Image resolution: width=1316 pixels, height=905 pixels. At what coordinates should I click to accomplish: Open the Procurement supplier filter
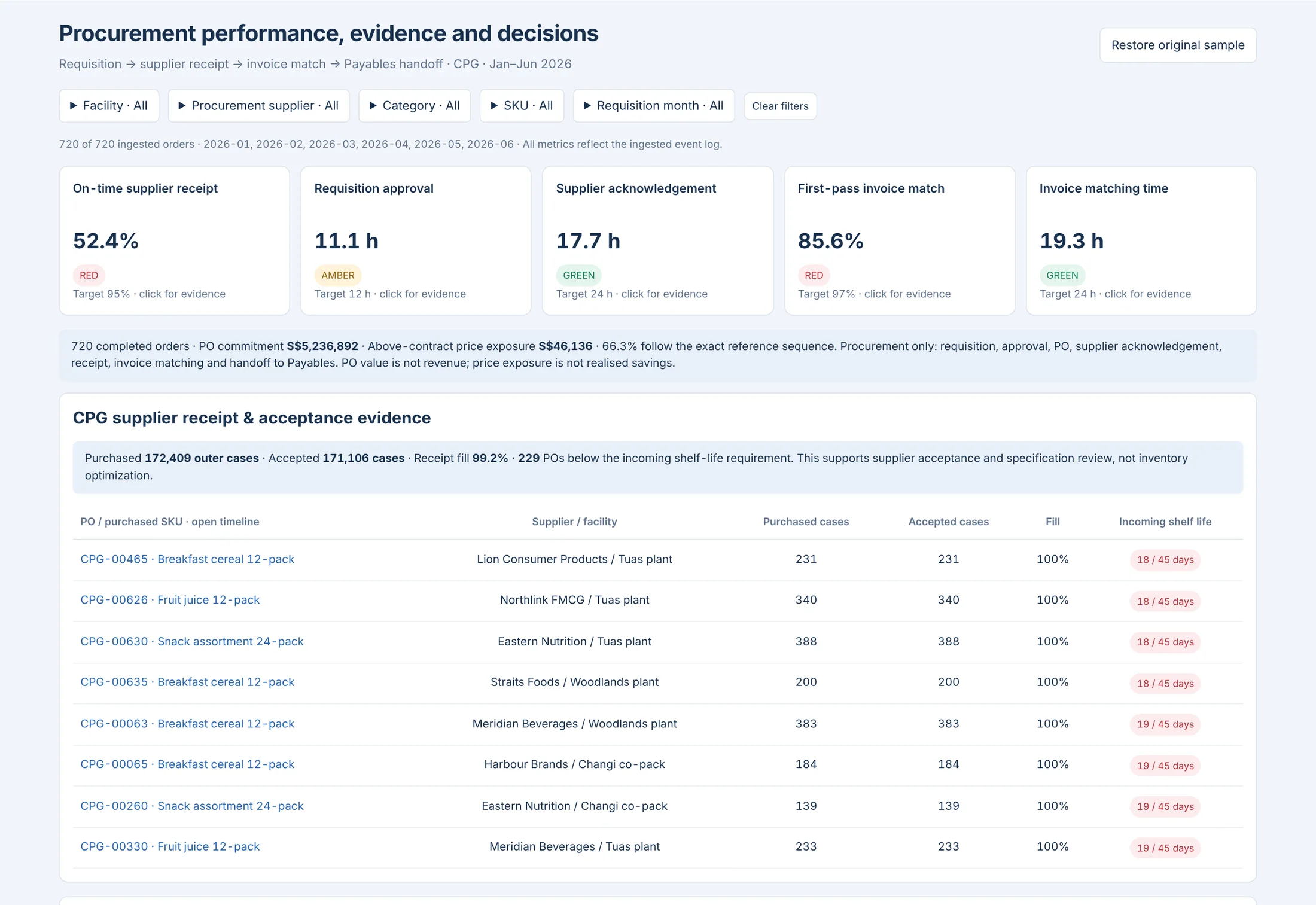click(259, 106)
